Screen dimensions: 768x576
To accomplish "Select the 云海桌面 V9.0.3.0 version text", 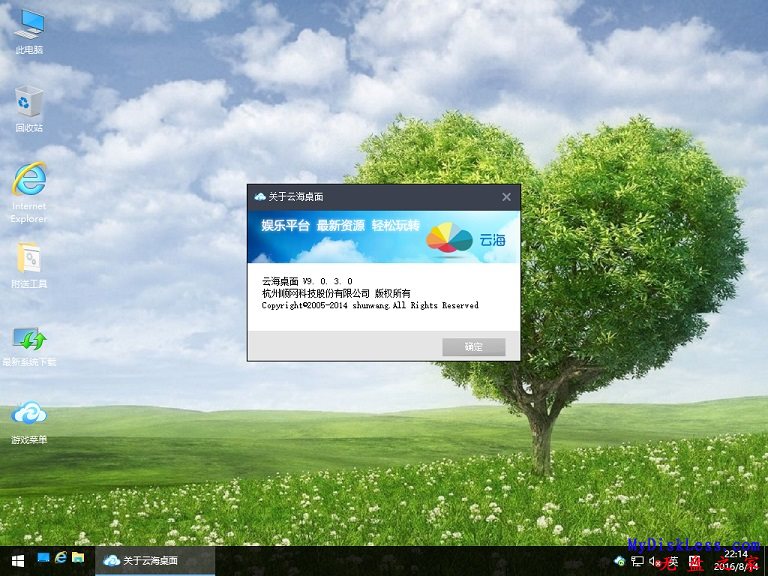I will coord(307,281).
